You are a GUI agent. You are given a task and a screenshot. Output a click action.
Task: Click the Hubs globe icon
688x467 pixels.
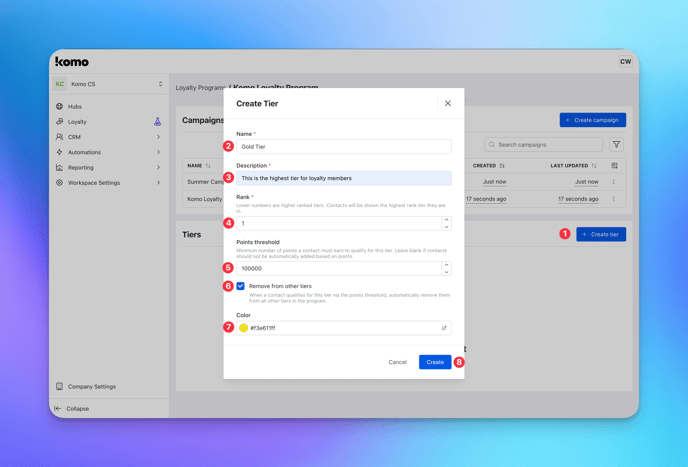(x=59, y=106)
